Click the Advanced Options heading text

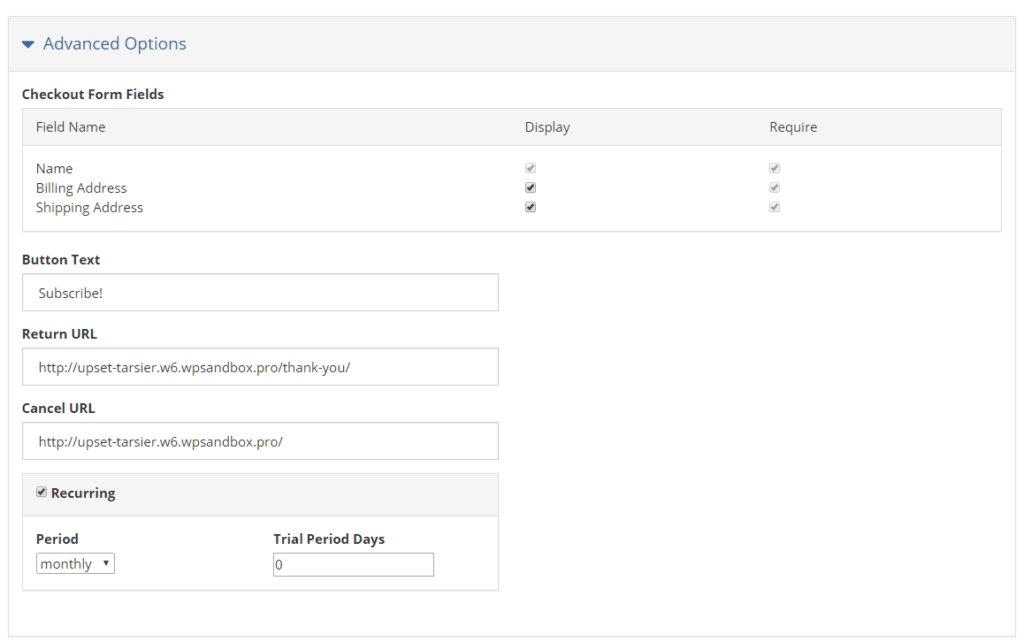(114, 44)
